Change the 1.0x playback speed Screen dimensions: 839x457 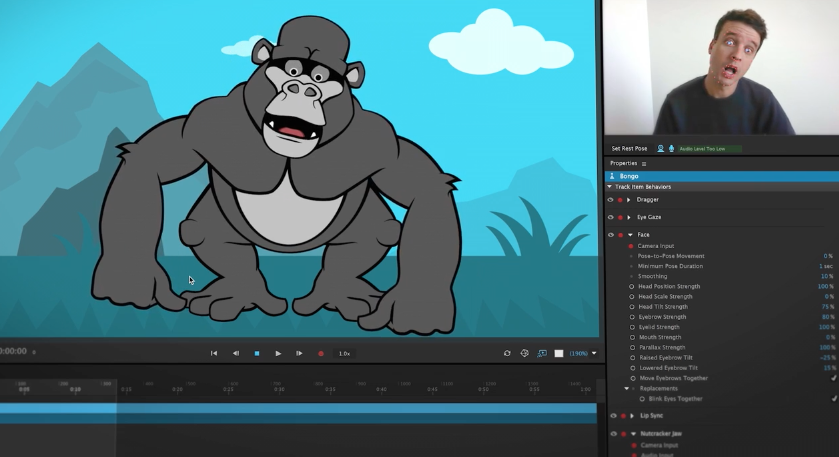tap(344, 353)
